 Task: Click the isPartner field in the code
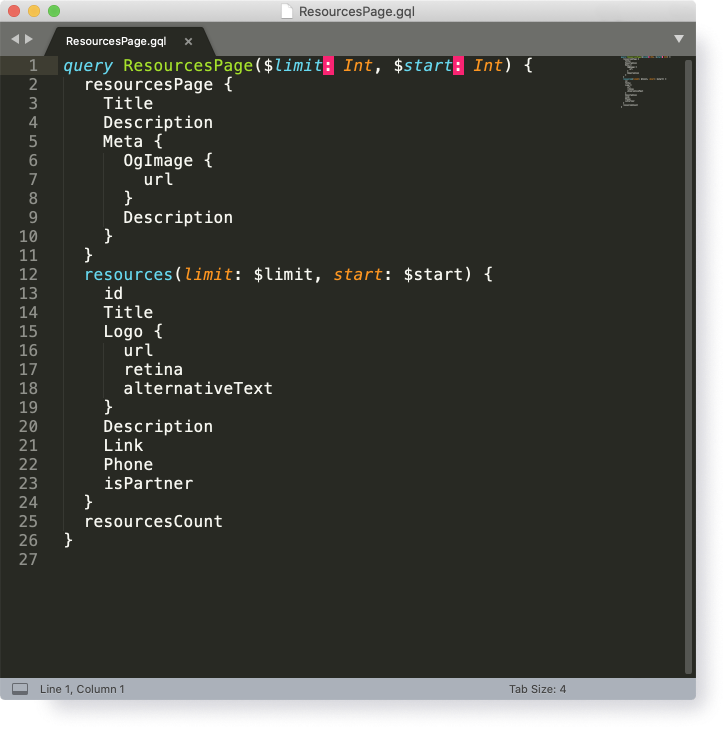click(x=148, y=483)
